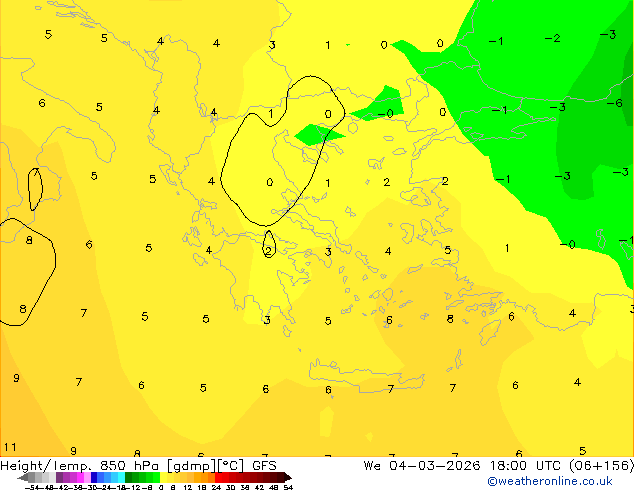Screen dimensions: 634x490
Task: Click the gray left arrow of color scale
Action: pyautogui.click(x=23, y=478)
